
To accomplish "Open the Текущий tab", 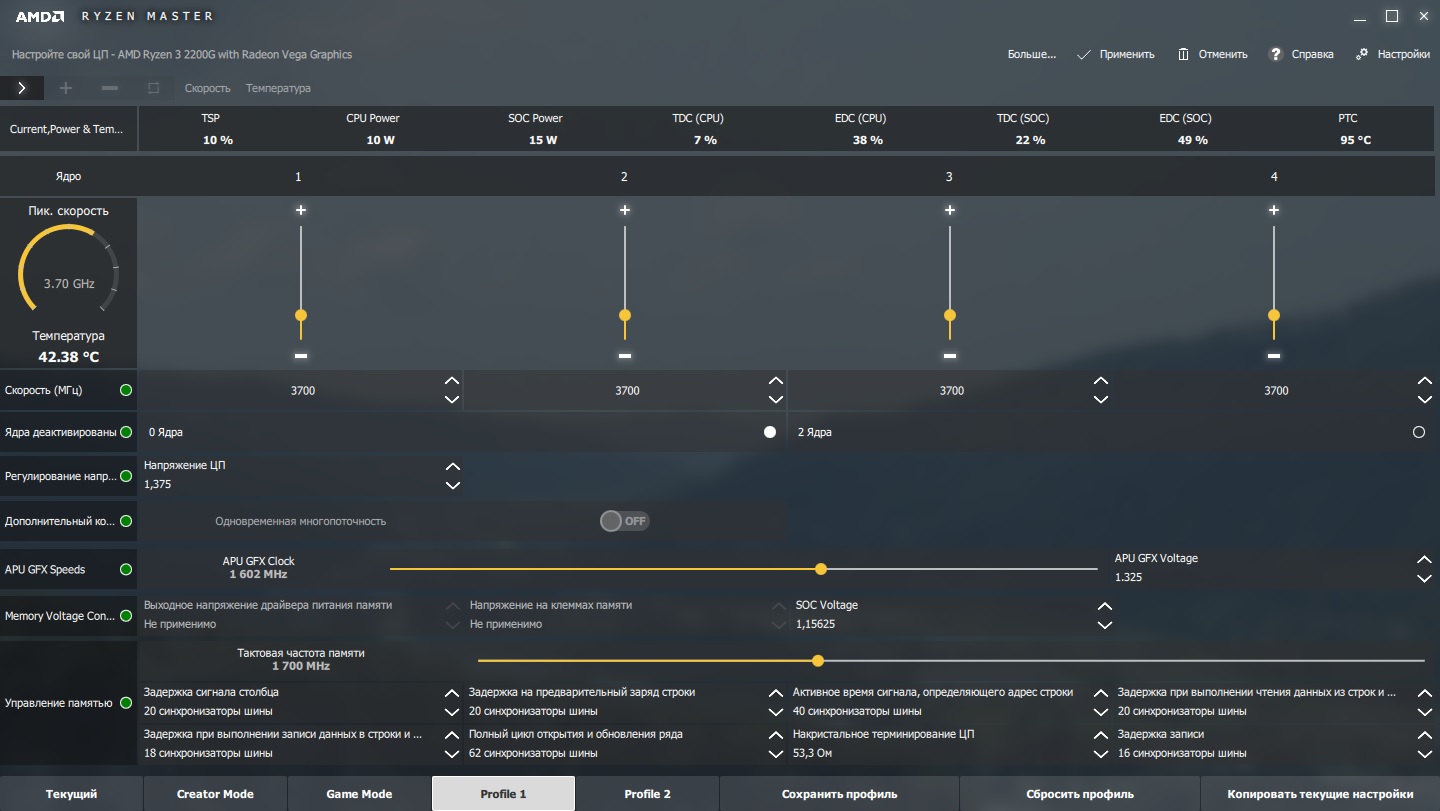I will [x=71, y=794].
